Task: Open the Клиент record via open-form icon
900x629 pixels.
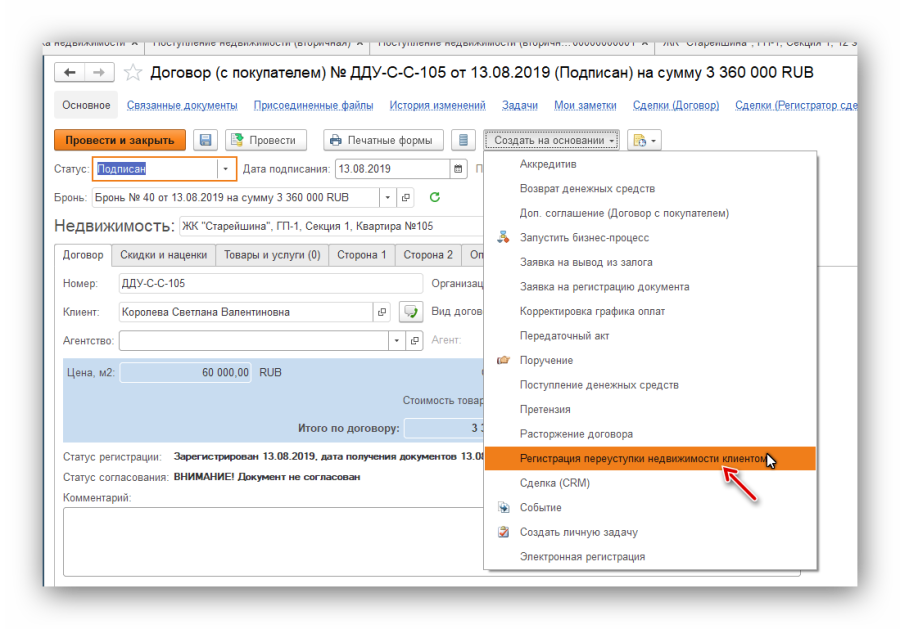Action: (382, 312)
